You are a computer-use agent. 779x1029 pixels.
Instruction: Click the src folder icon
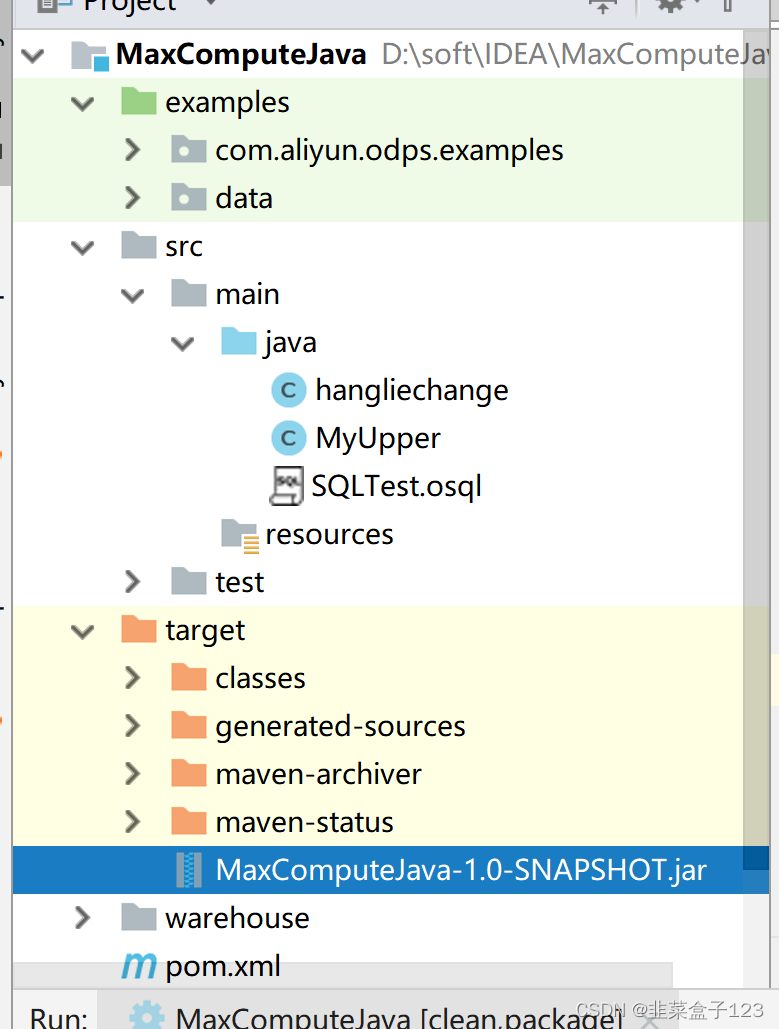click(x=138, y=245)
